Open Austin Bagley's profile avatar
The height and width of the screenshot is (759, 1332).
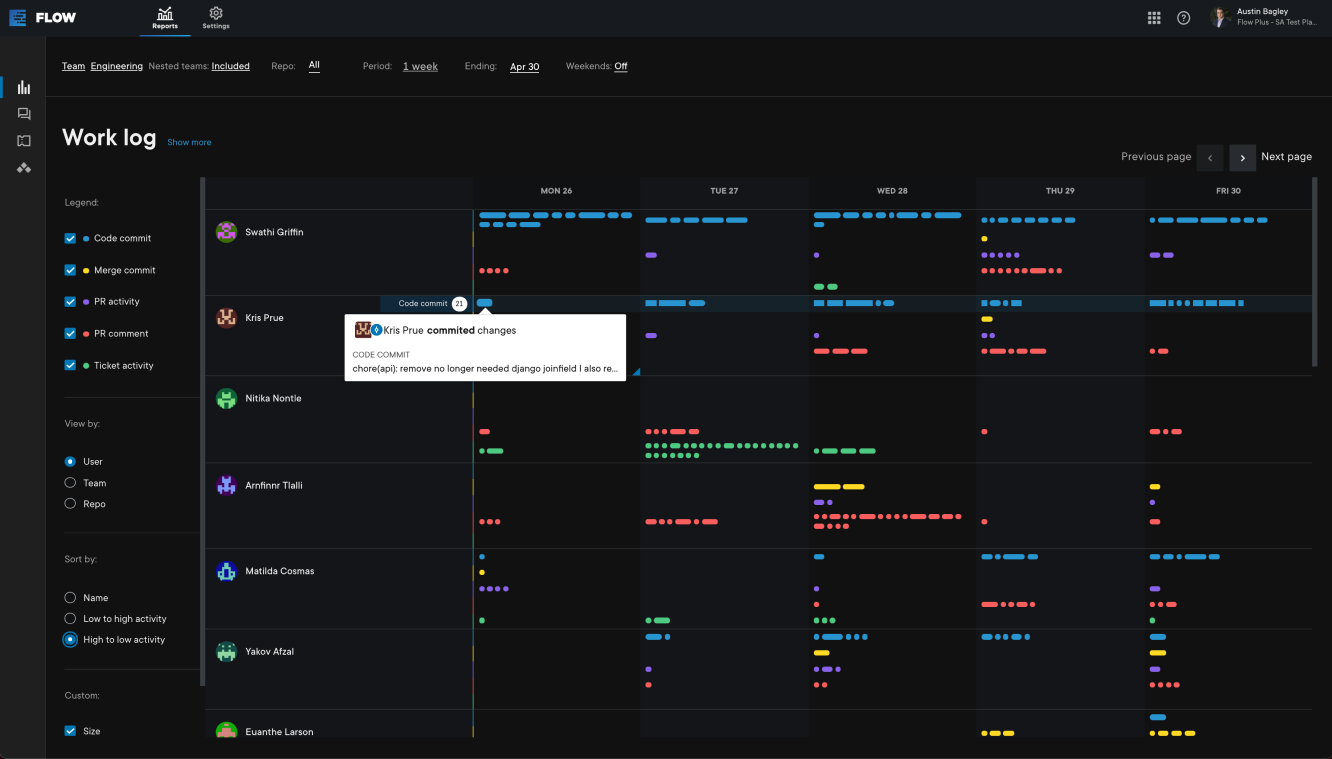(x=1219, y=17)
